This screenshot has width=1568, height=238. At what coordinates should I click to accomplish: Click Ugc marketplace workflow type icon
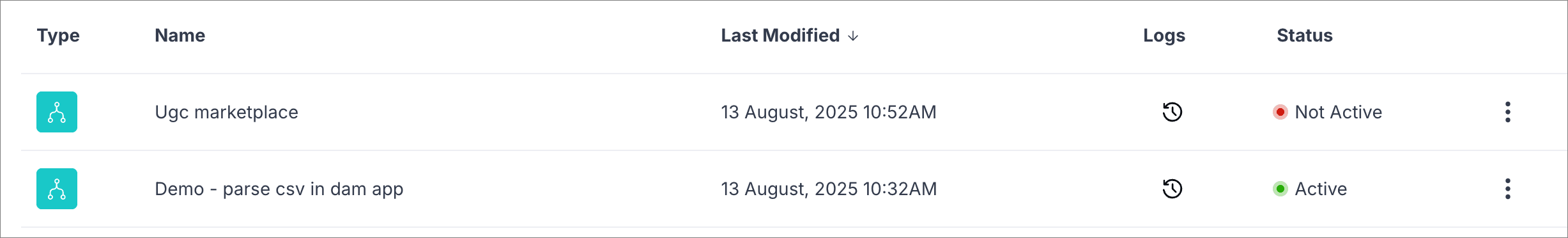[x=57, y=112]
